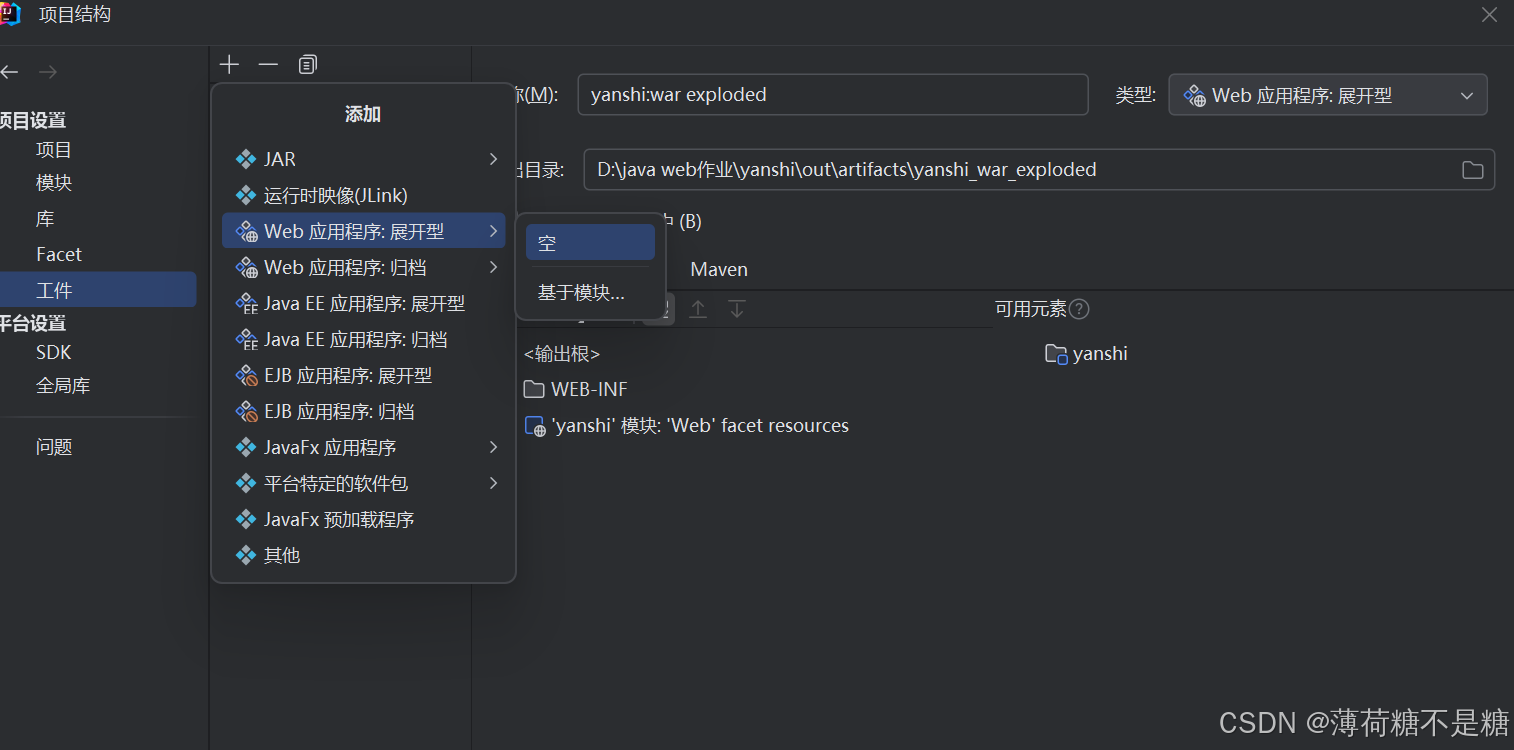
Task: Go forward with the right arrow
Action: pos(48,72)
